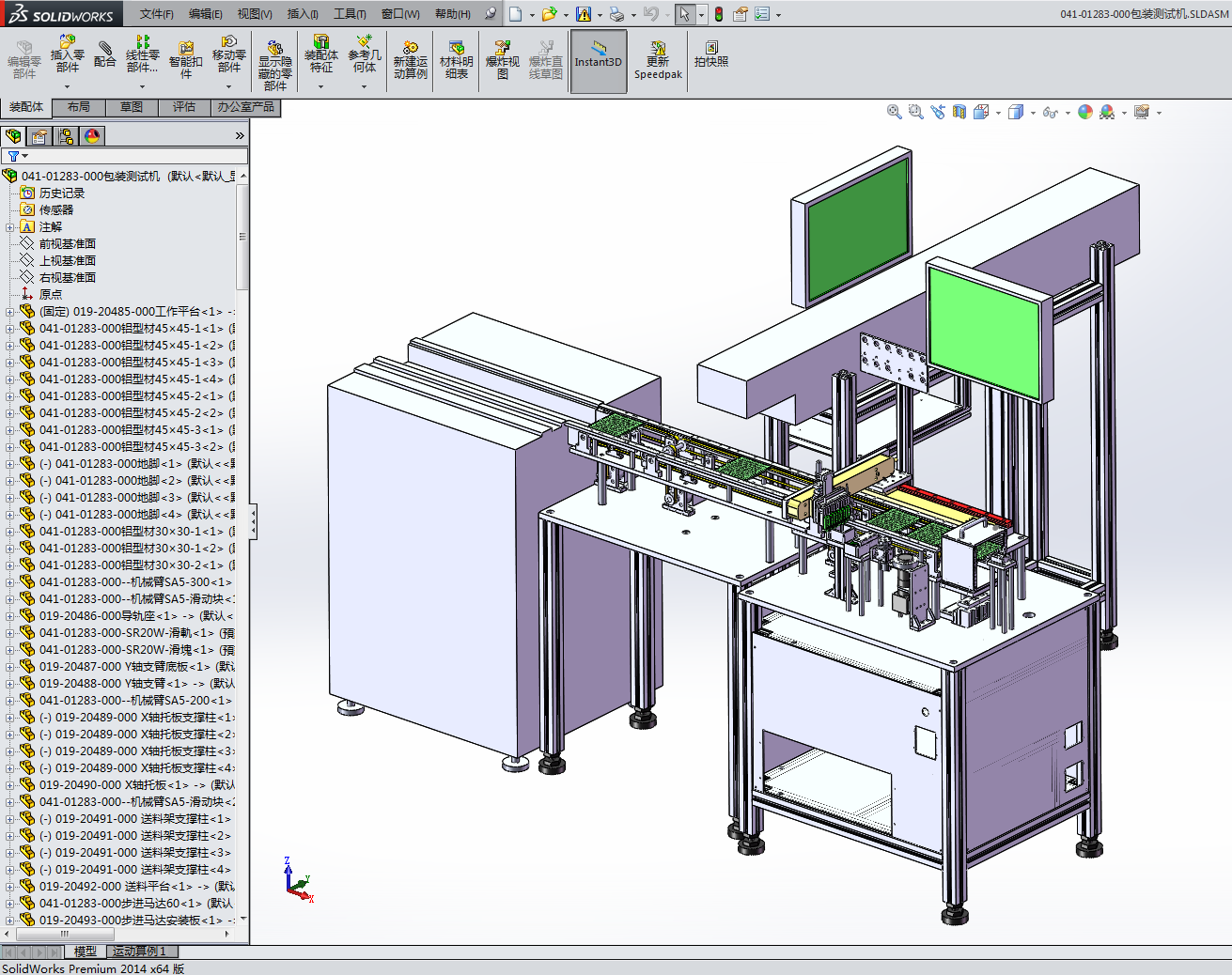Open the ConfigurationManager tab icon
The height and width of the screenshot is (975, 1232).
click(66, 136)
